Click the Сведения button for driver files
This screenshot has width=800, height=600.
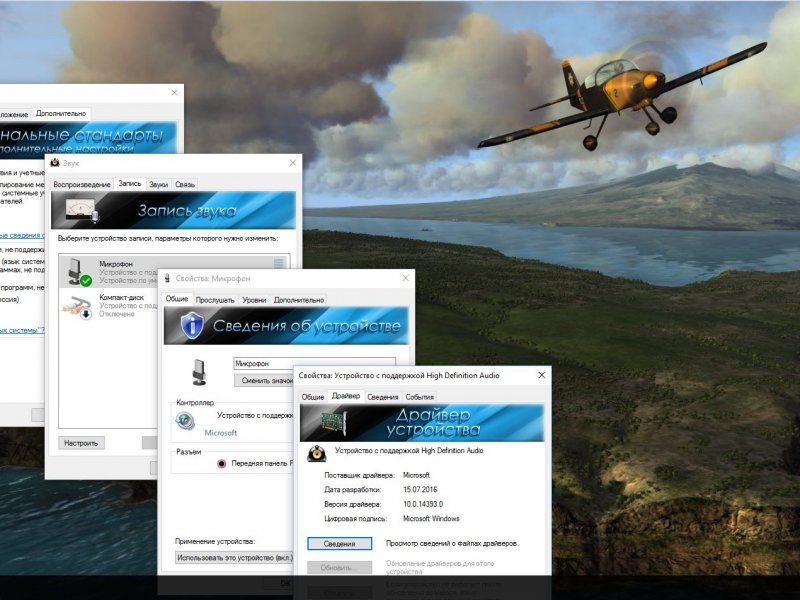(x=339, y=544)
